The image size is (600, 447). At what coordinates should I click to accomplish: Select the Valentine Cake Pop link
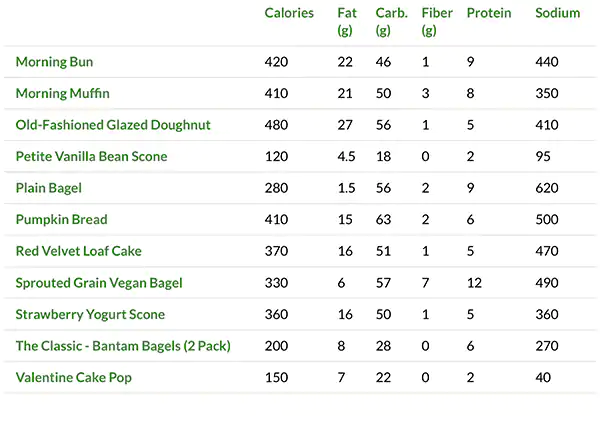(74, 377)
